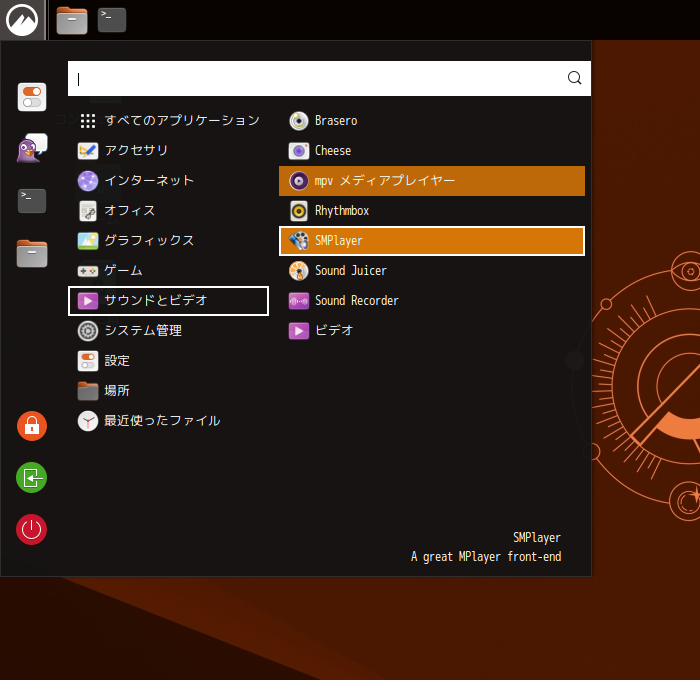
Task: Select the システム管理 category
Action: (x=169, y=331)
